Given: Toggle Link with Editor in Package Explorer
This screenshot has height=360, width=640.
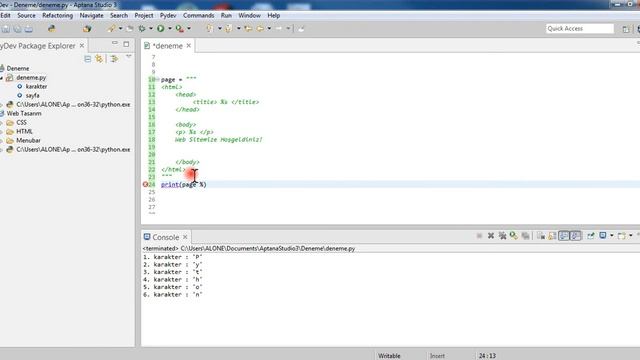Looking at the screenshot, I should (x=99, y=59).
